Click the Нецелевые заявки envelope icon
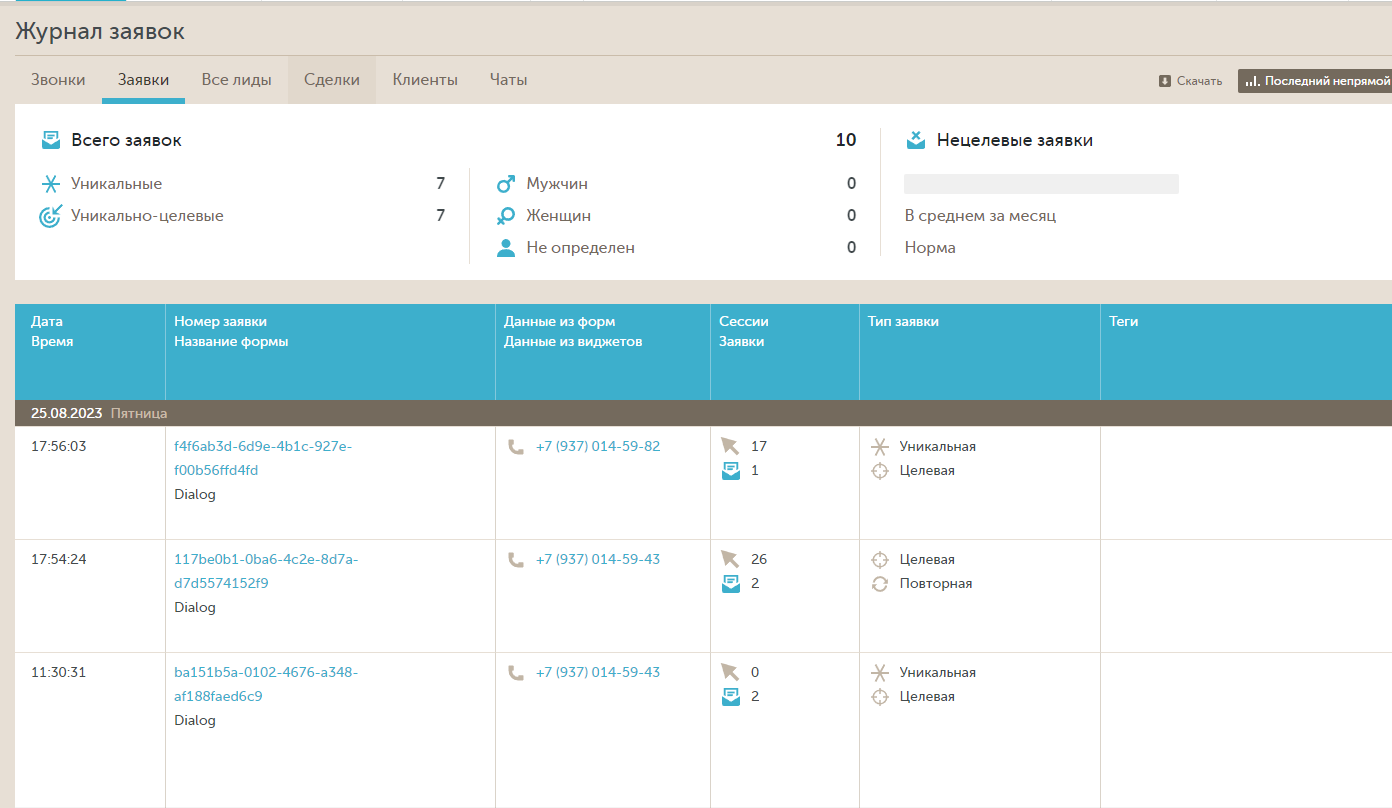The height and width of the screenshot is (808, 1392). tap(916, 140)
